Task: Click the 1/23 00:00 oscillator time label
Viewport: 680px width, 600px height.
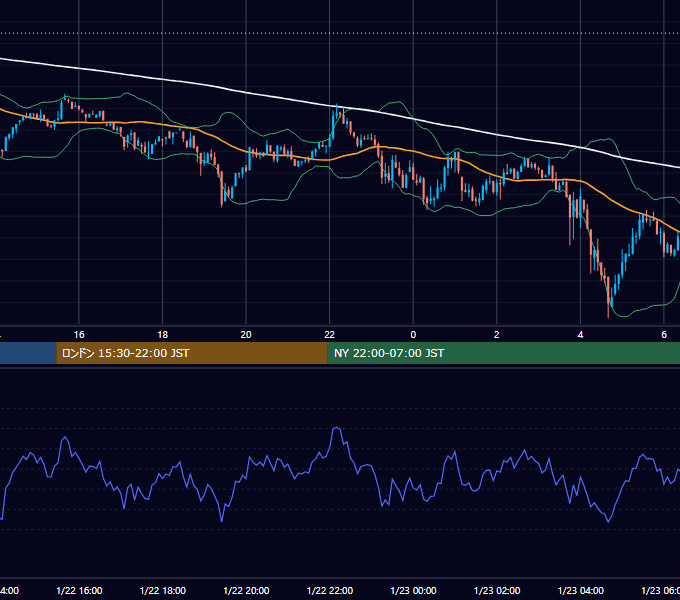Action: click(x=413, y=590)
